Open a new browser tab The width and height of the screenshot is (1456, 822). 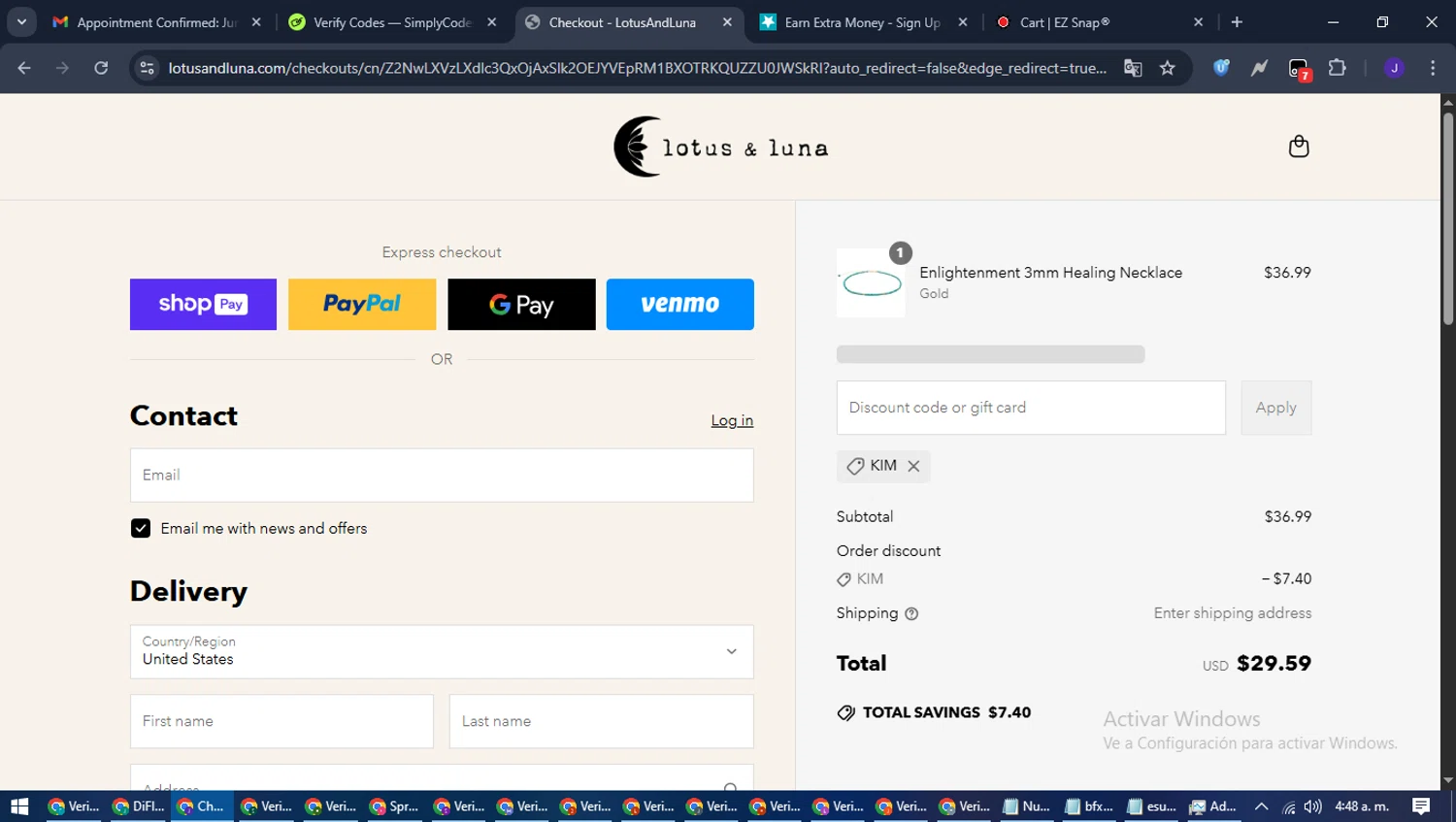1237,22
